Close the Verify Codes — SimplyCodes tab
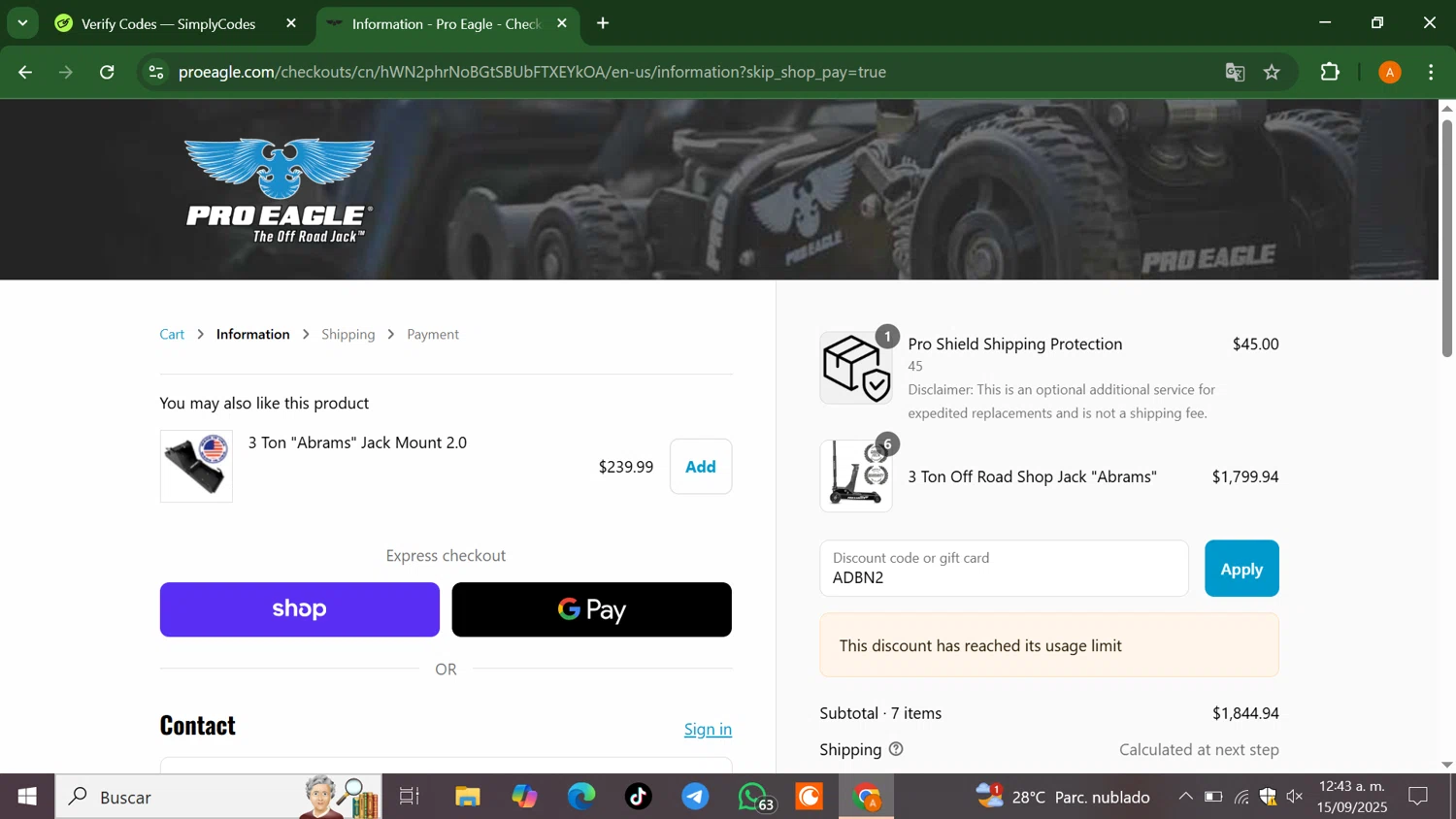Screen dimensions: 1456x819 tap(291, 23)
